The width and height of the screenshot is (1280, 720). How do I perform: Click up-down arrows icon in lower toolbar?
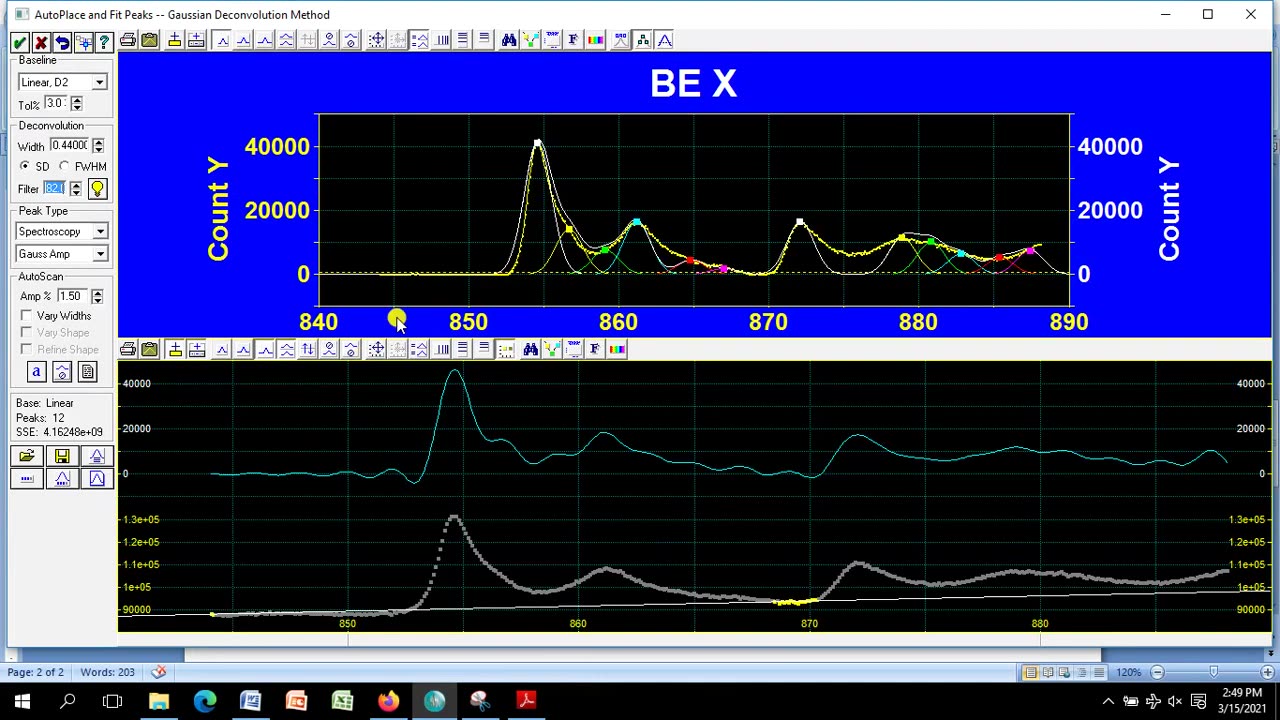(307, 349)
